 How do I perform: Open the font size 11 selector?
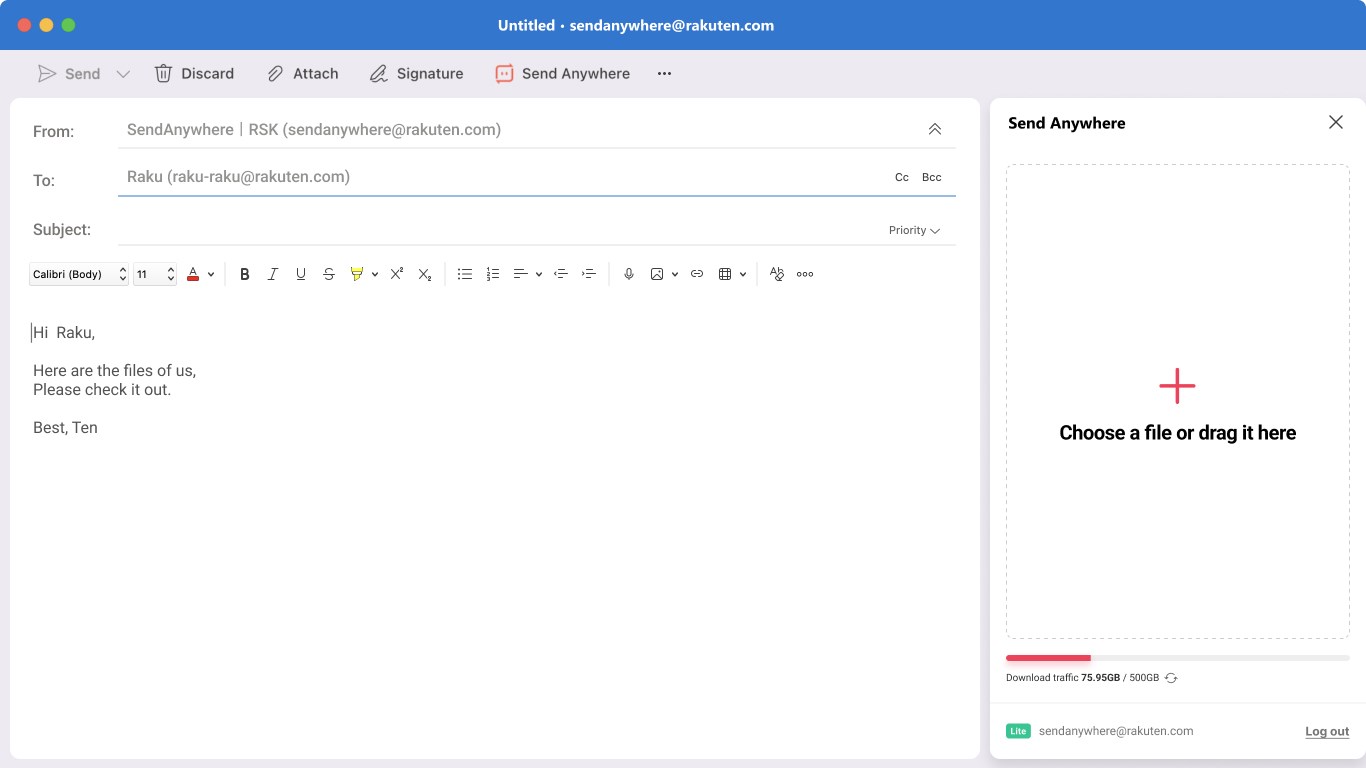point(155,274)
